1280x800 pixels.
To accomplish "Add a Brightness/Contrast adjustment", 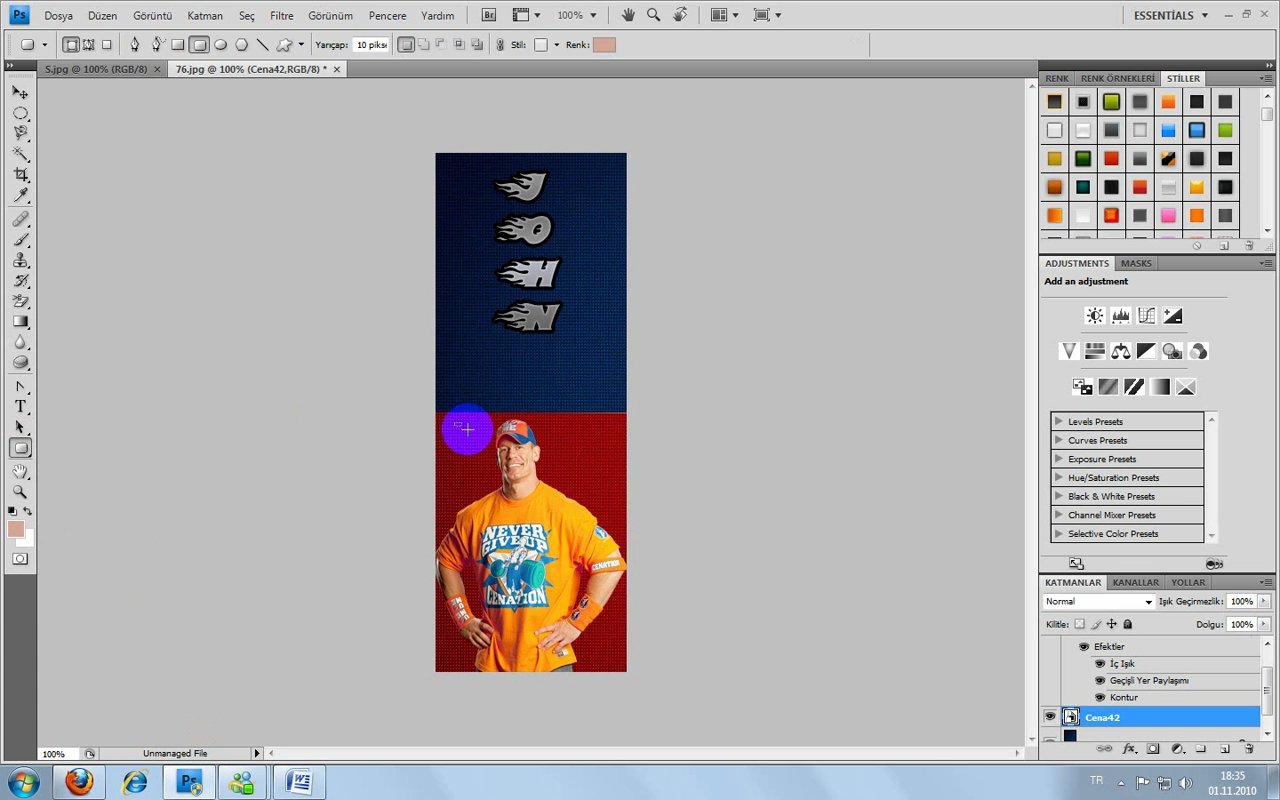I will (x=1095, y=316).
